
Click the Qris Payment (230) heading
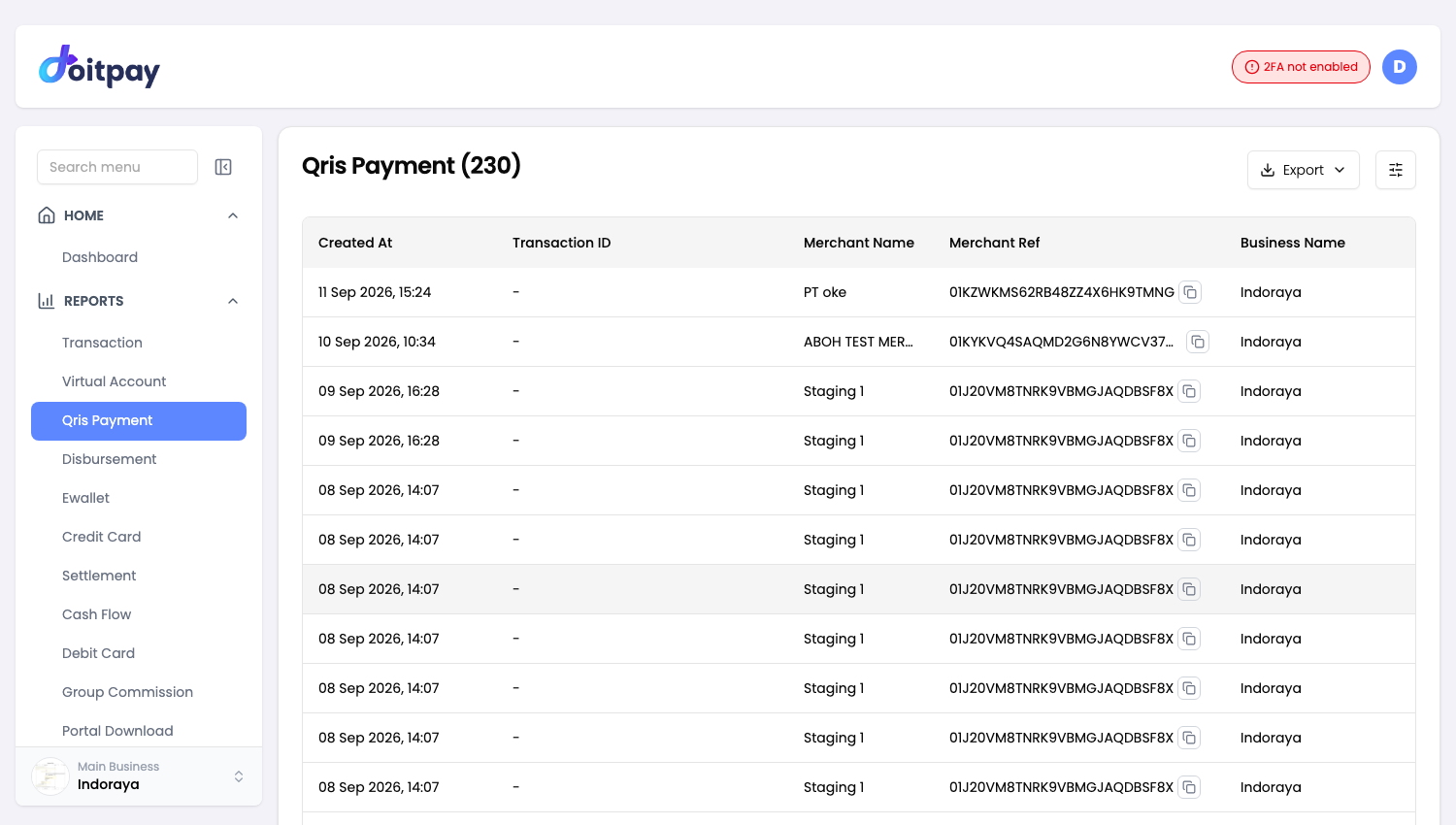tap(412, 166)
